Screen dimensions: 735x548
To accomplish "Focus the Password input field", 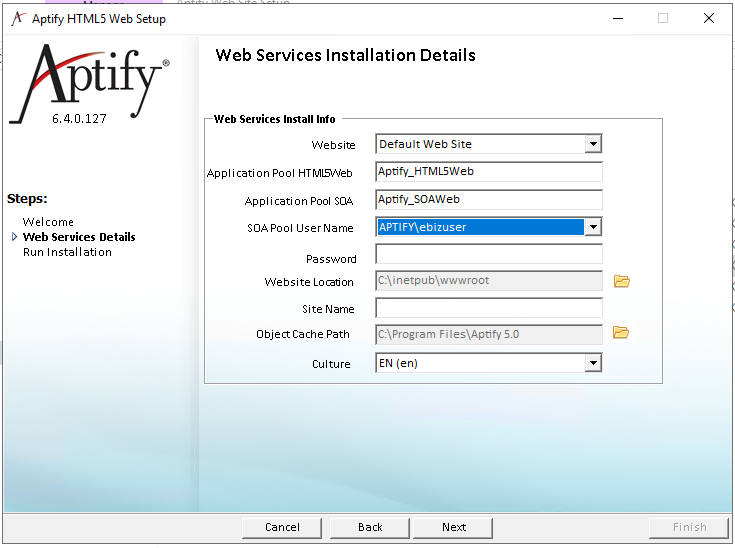I will (488, 254).
